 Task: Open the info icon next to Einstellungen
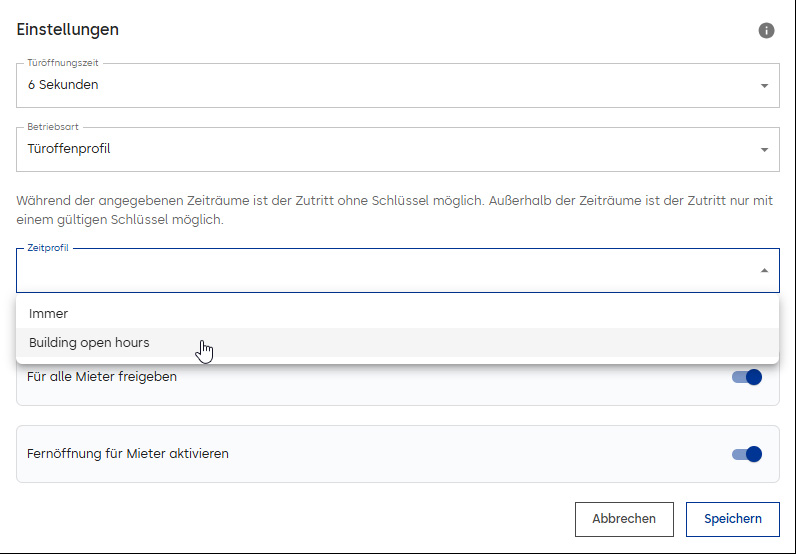pos(766,30)
